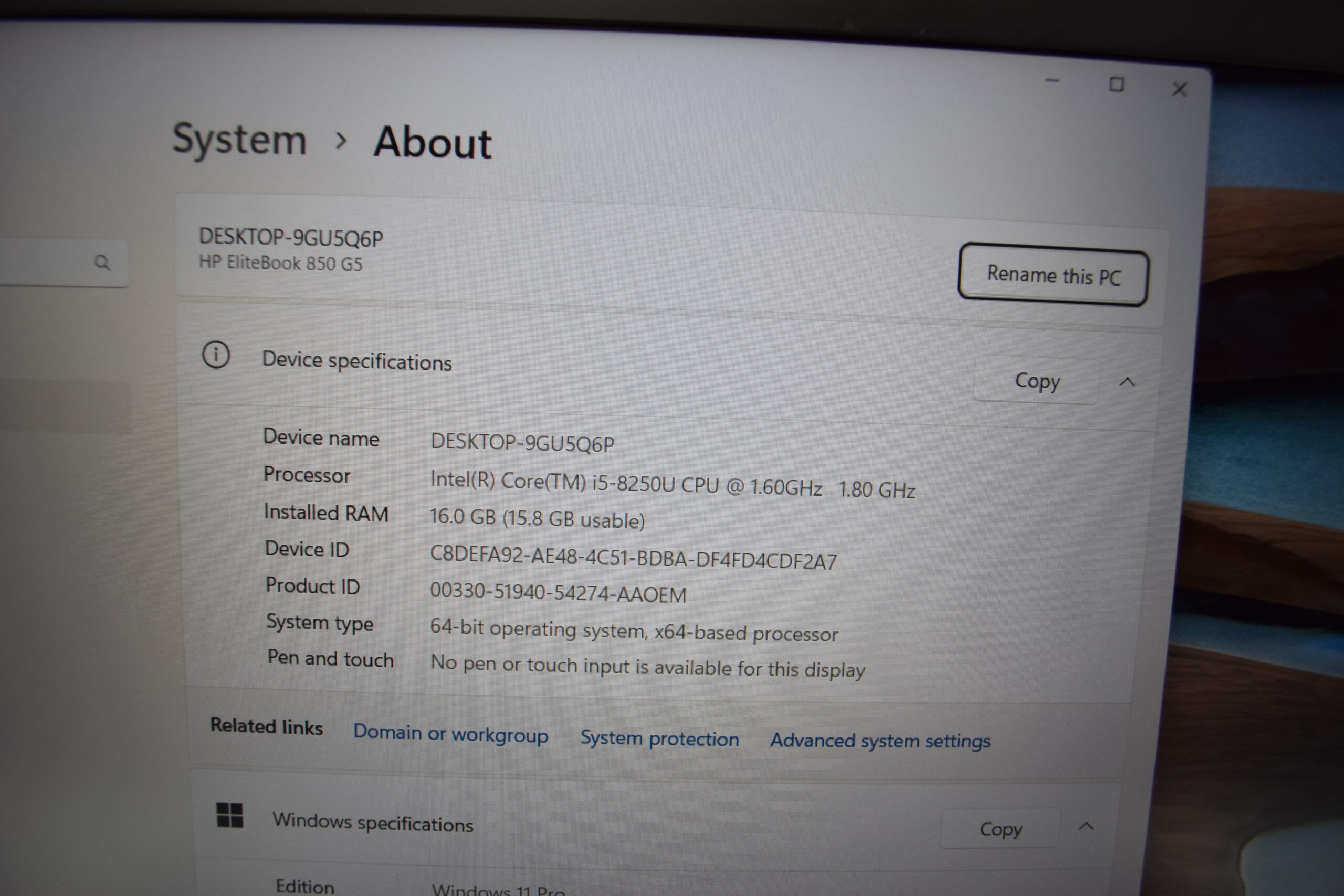Copy the device specifications
The image size is (1344, 896).
pyautogui.click(x=1036, y=381)
